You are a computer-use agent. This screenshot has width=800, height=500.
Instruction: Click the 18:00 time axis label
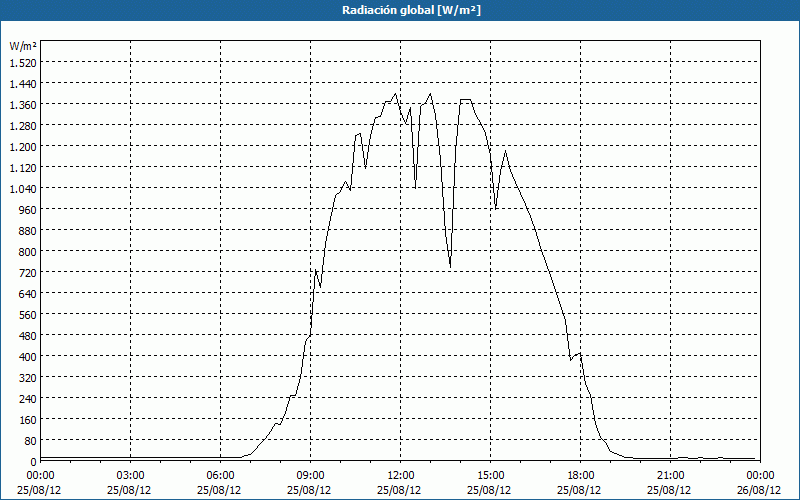pyautogui.click(x=580, y=476)
